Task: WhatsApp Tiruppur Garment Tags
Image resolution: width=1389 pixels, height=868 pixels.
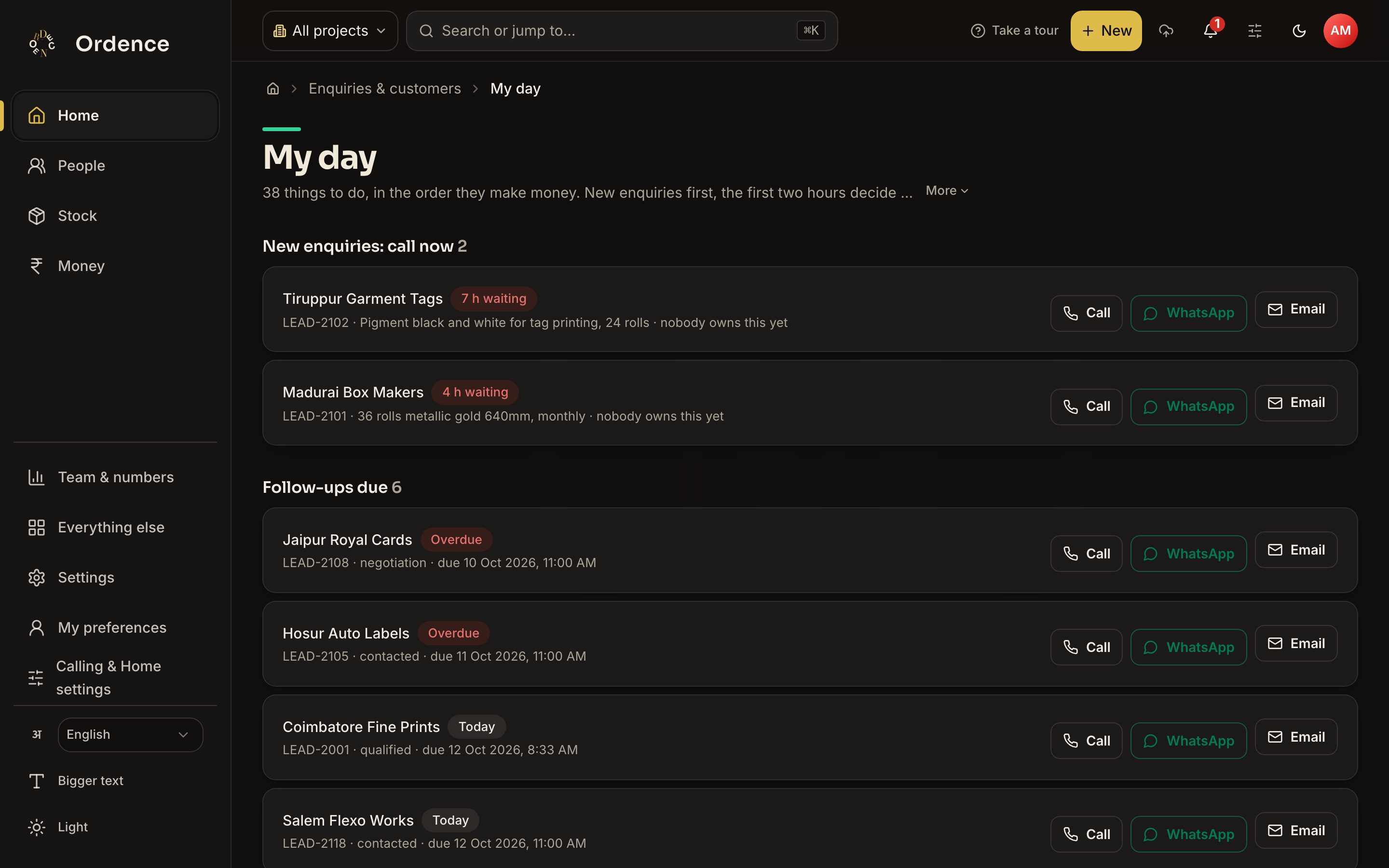Action: tap(1188, 313)
